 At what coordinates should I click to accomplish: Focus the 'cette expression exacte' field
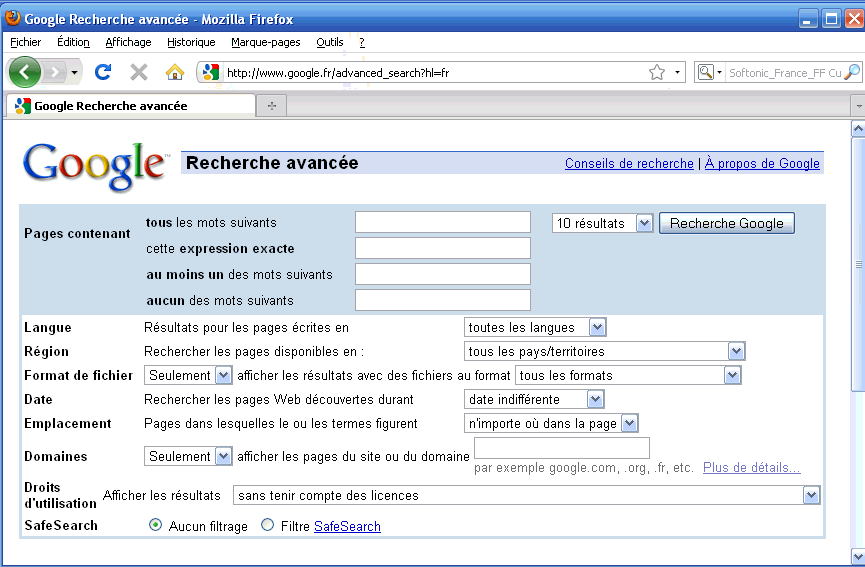[442, 248]
